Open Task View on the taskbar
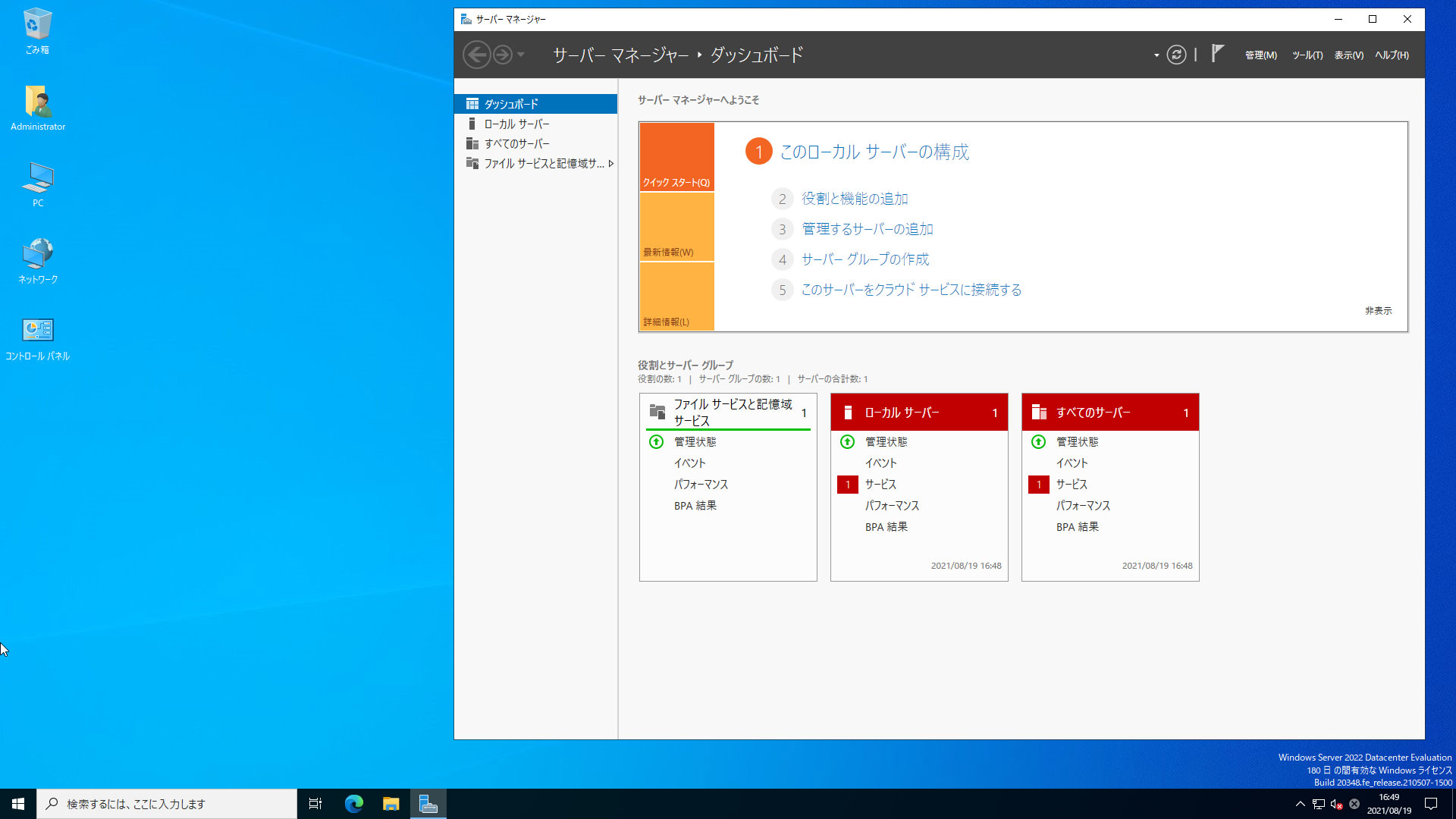 pyautogui.click(x=315, y=804)
